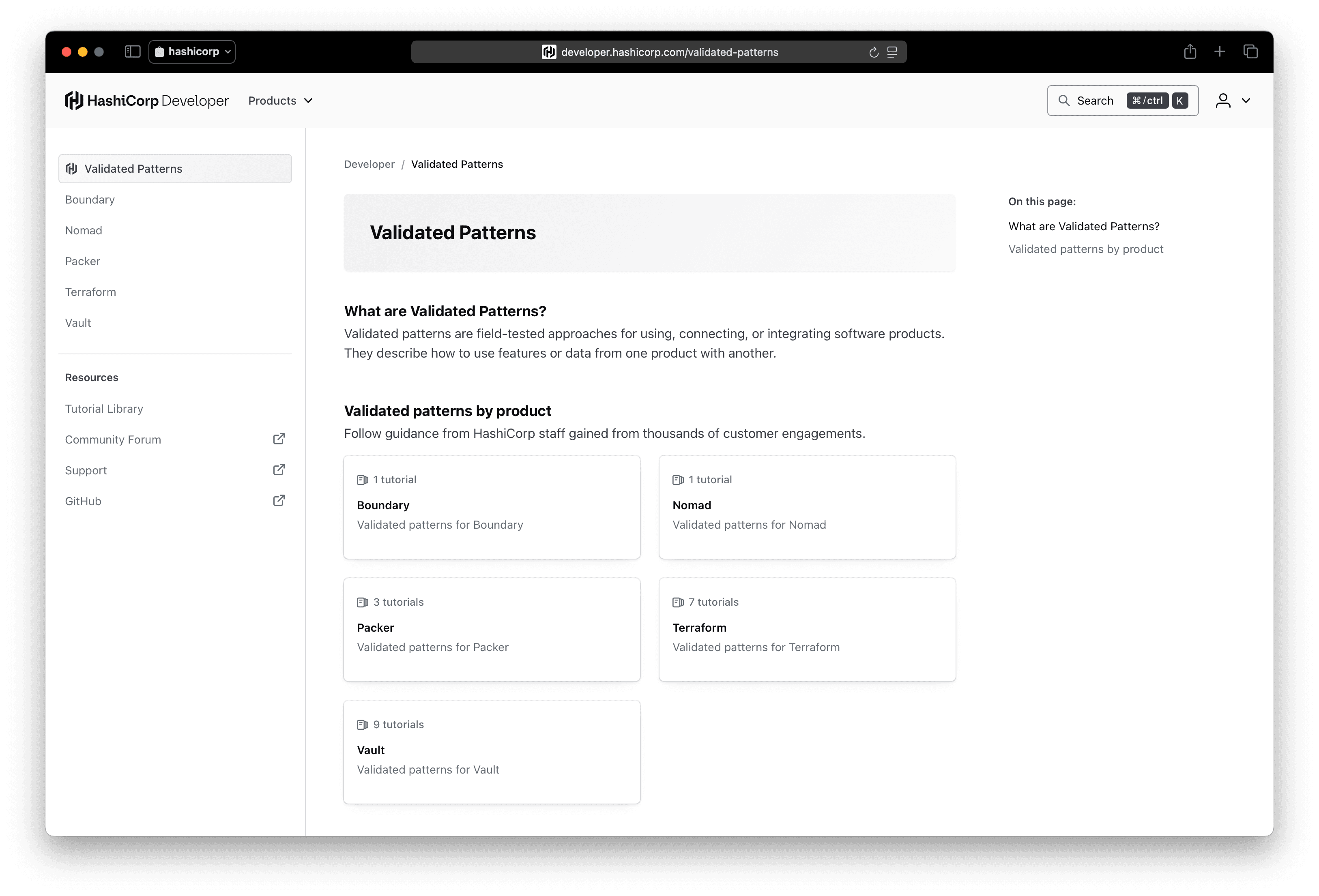
Task: Click the tutorial icon on the Vault card
Action: 363,725
